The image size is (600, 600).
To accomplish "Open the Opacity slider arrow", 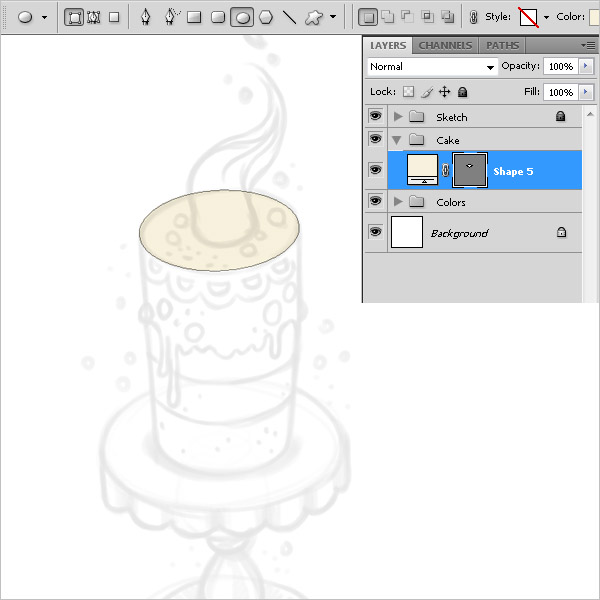I will [586, 66].
